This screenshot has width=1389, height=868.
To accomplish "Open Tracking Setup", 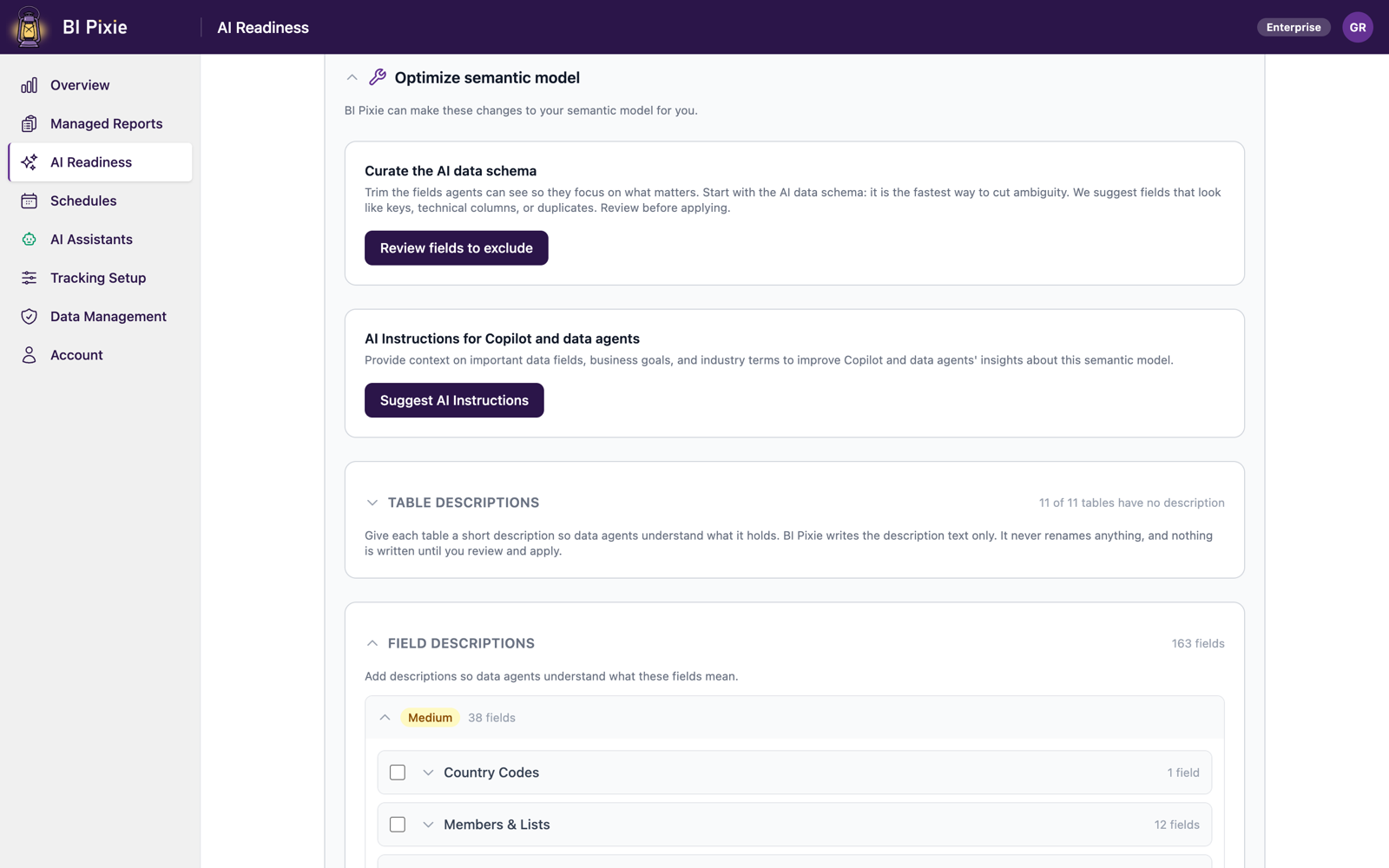I will click(x=100, y=278).
